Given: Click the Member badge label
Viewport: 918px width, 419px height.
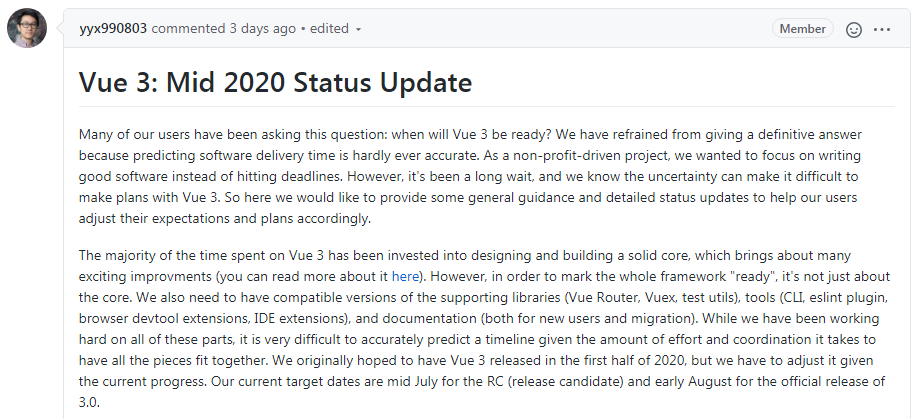Looking at the screenshot, I should pyautogui.click(x=802, y=29).
